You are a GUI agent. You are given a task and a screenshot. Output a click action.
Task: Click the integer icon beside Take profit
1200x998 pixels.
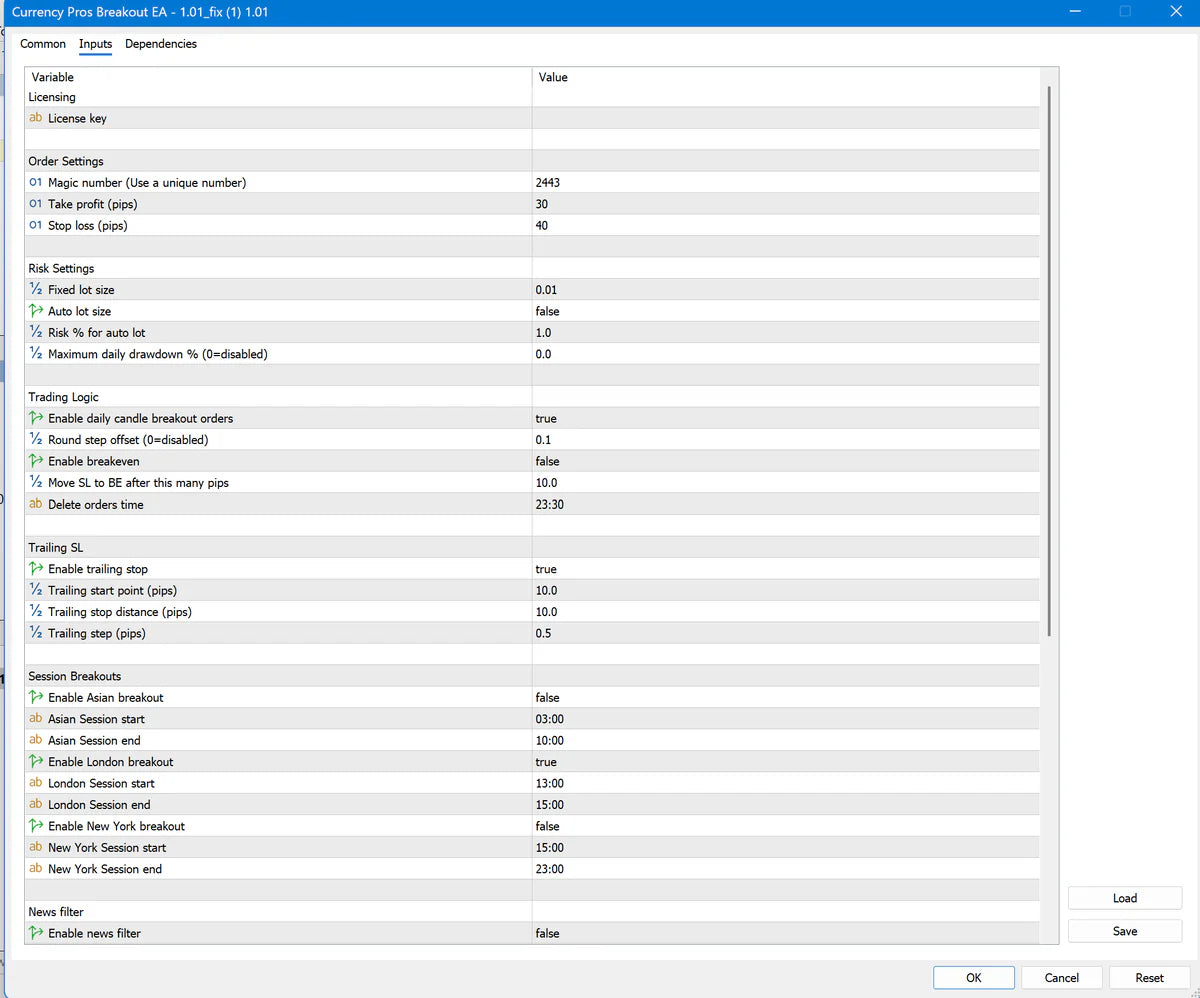(x=36, y=204)
